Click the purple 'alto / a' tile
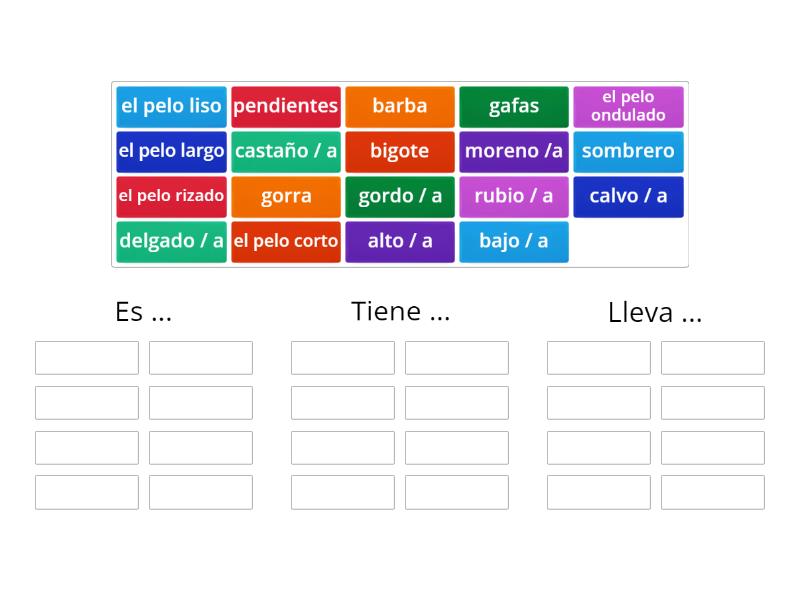The height and width of the screenshot is (600, 800). point(400,241)
